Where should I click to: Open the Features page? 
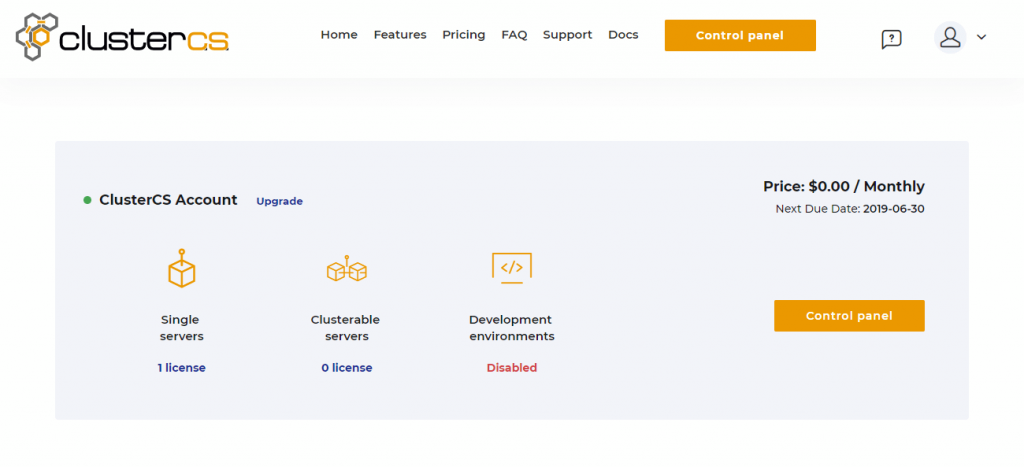[x=400, y=35]
